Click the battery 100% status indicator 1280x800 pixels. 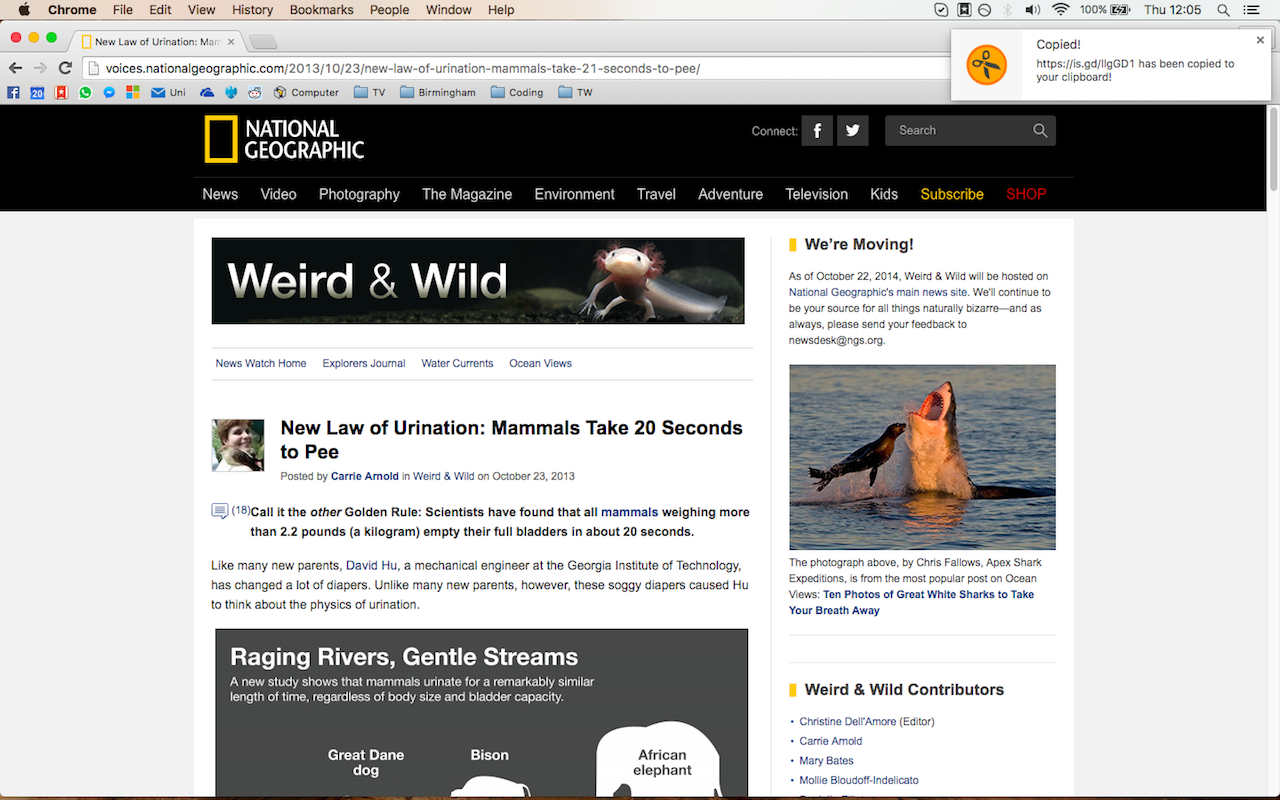point(1105,10)
